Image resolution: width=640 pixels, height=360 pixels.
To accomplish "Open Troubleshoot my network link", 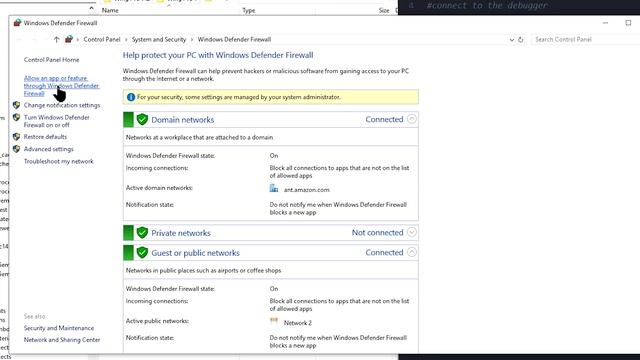I will [x=58, y=161].
